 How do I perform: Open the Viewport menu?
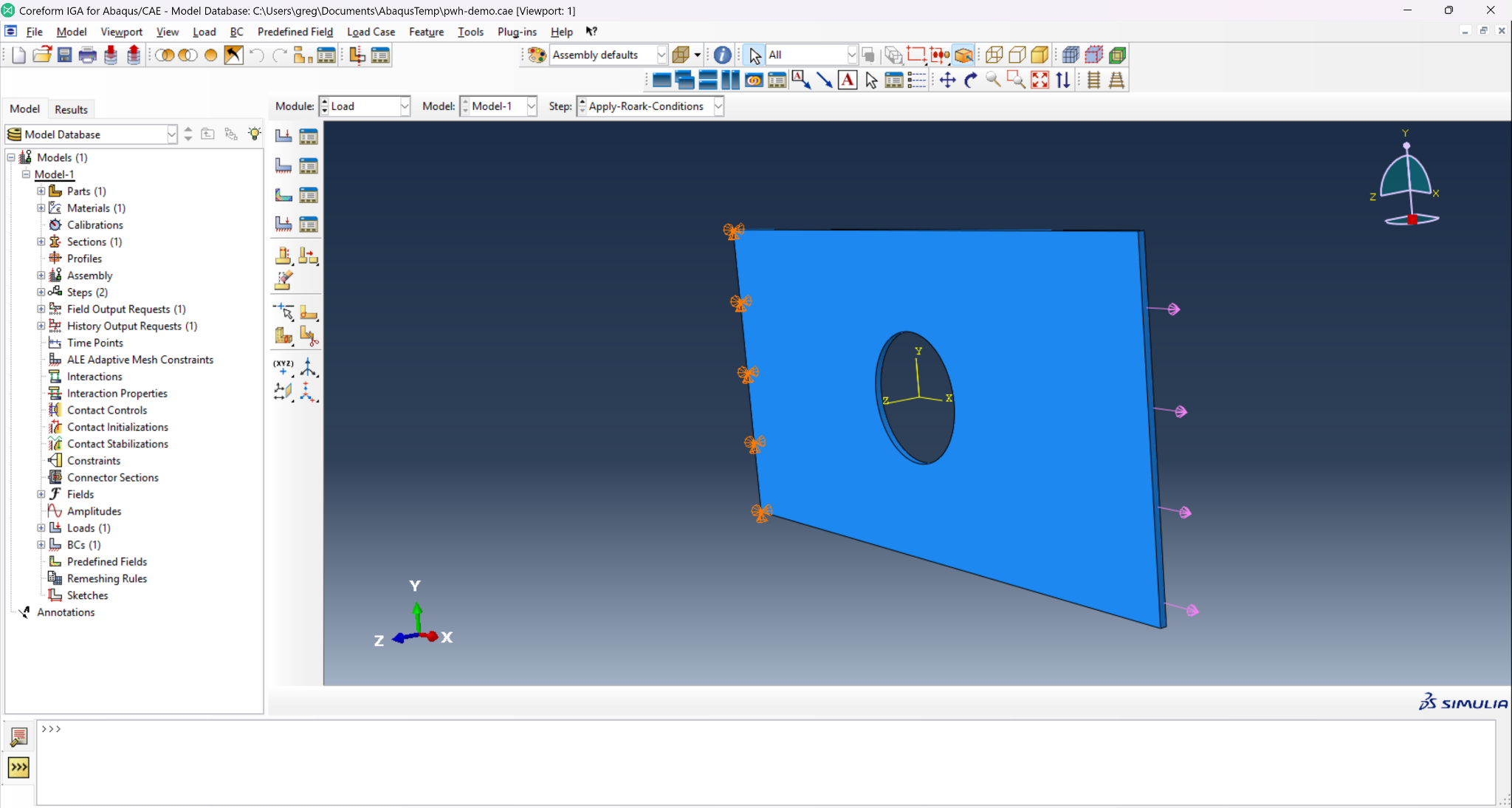point(122,32)
